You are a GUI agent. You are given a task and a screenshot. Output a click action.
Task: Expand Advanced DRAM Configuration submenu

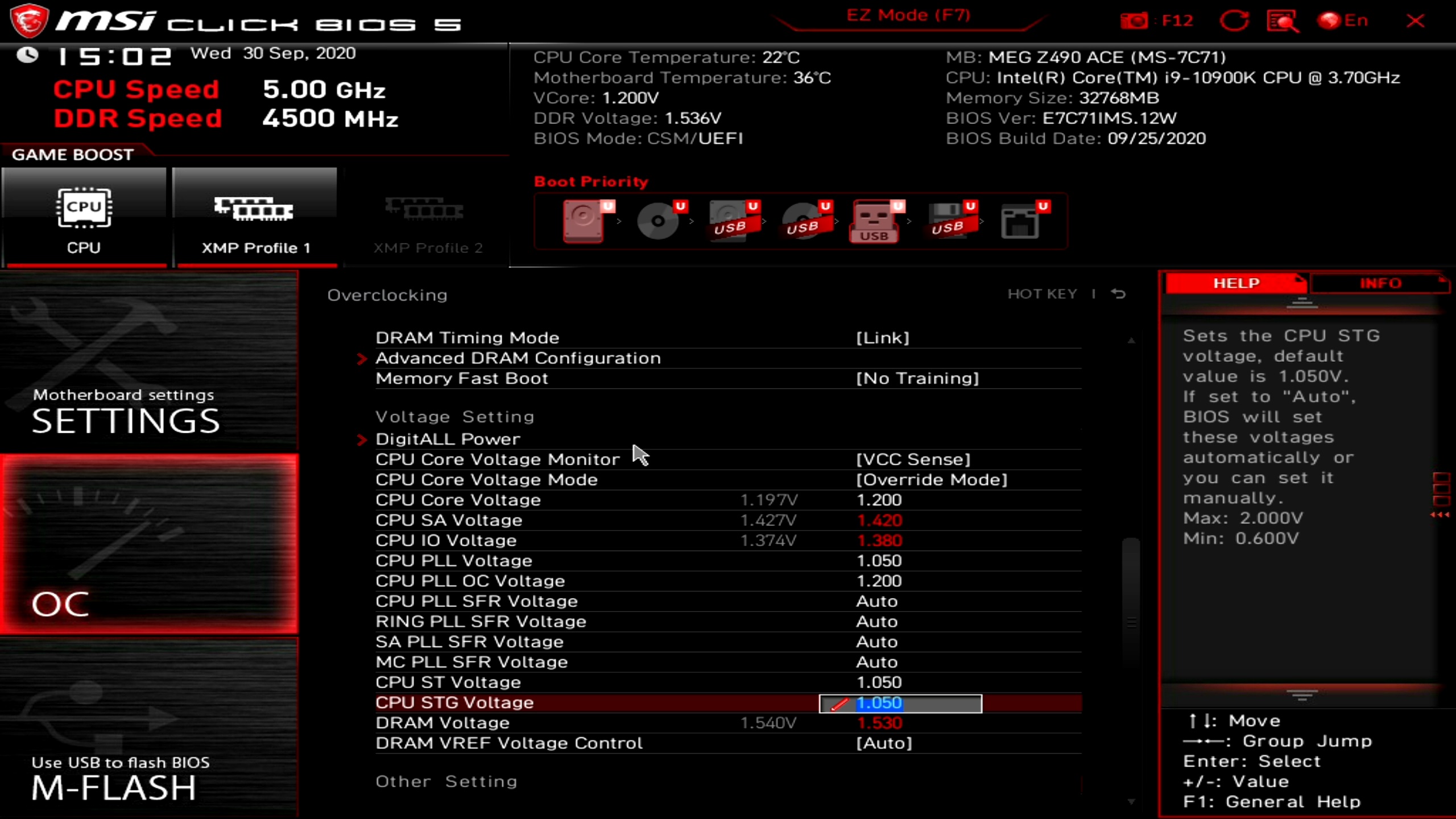tap(518, 358)
